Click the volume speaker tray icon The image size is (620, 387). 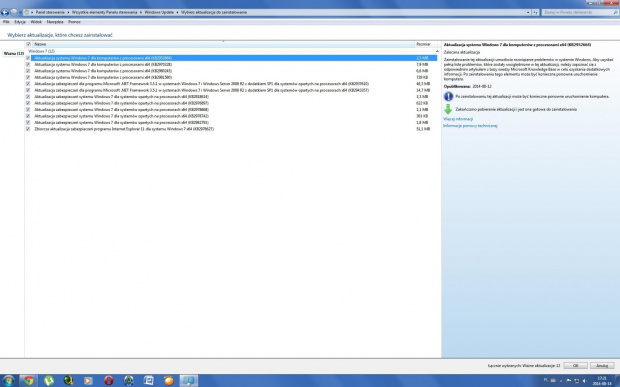584,381
